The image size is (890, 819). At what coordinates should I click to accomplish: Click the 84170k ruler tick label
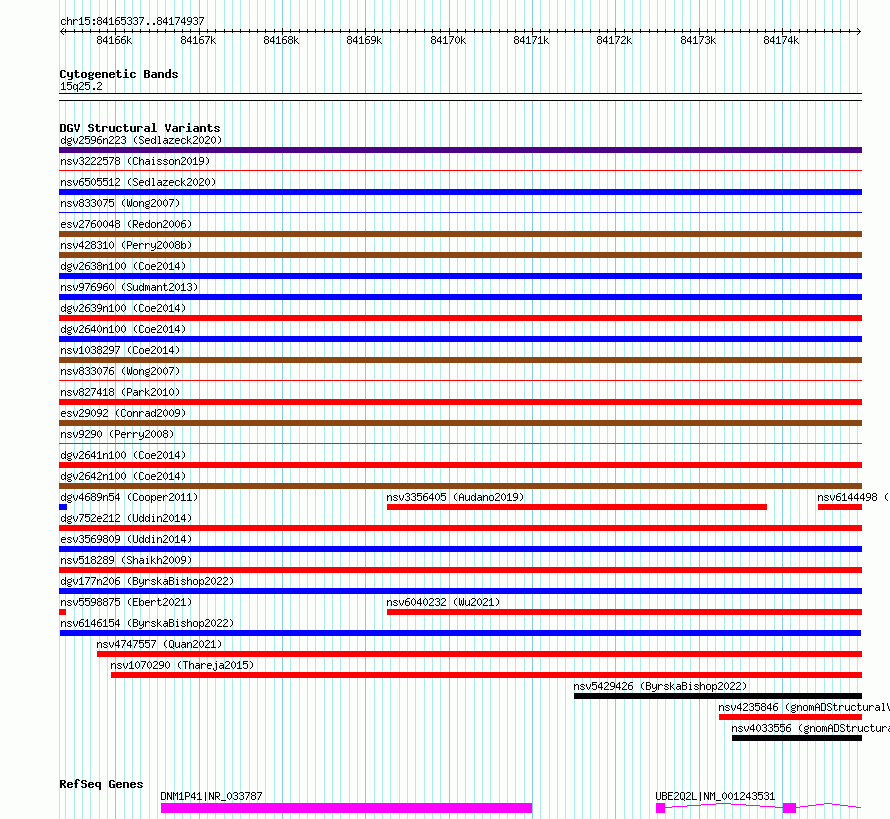coord(448,40)
